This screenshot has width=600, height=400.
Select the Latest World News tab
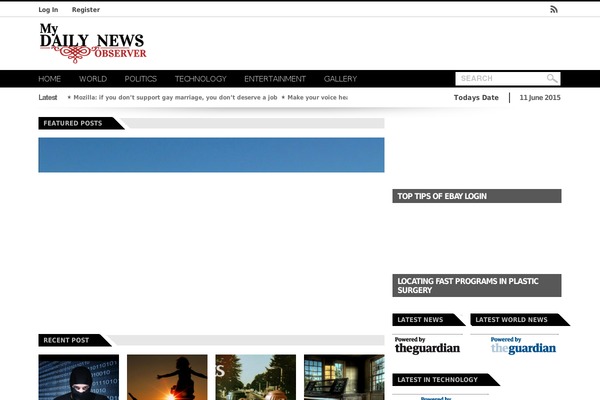[520, 320]
